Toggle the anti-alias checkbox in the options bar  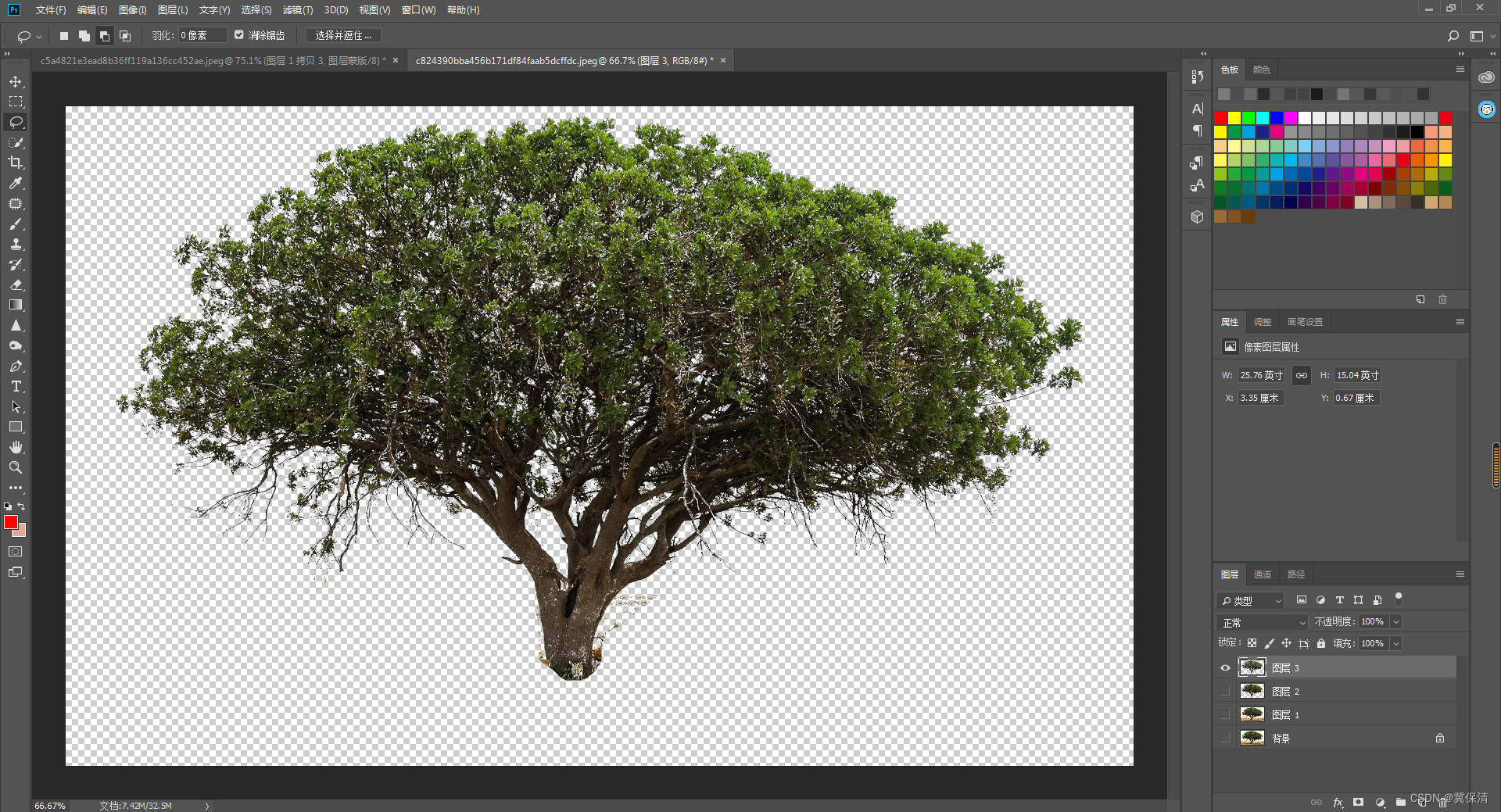239,35
